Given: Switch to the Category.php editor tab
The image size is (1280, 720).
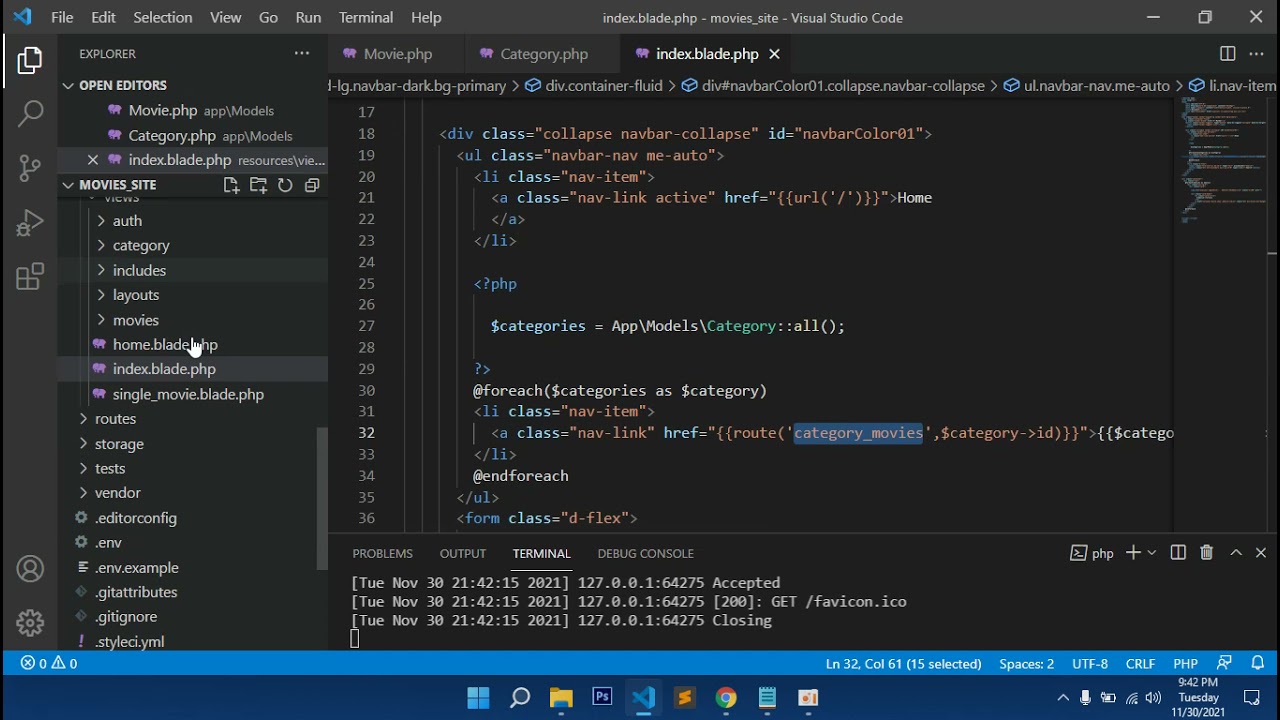Looking at the screenshot, I should [544, 54].
